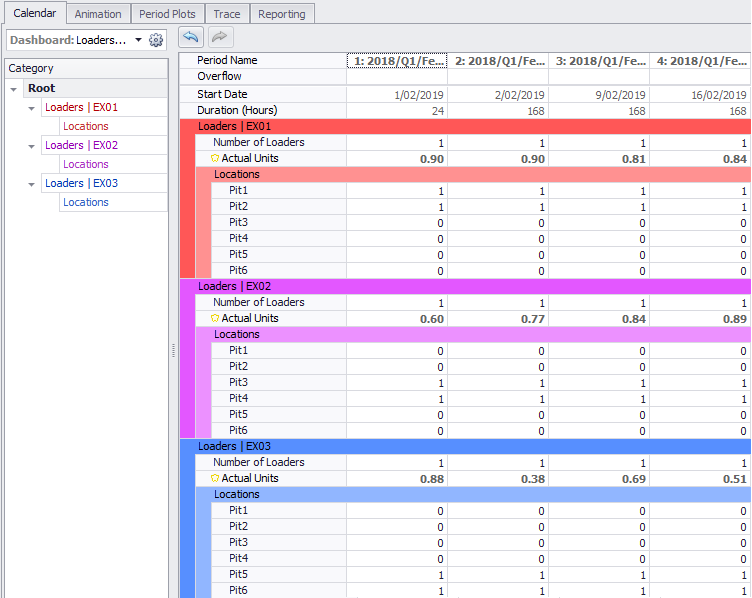752x598 pixels.
Task: Collapse Loaders | EX01 tree node
Action: [32, 108]
